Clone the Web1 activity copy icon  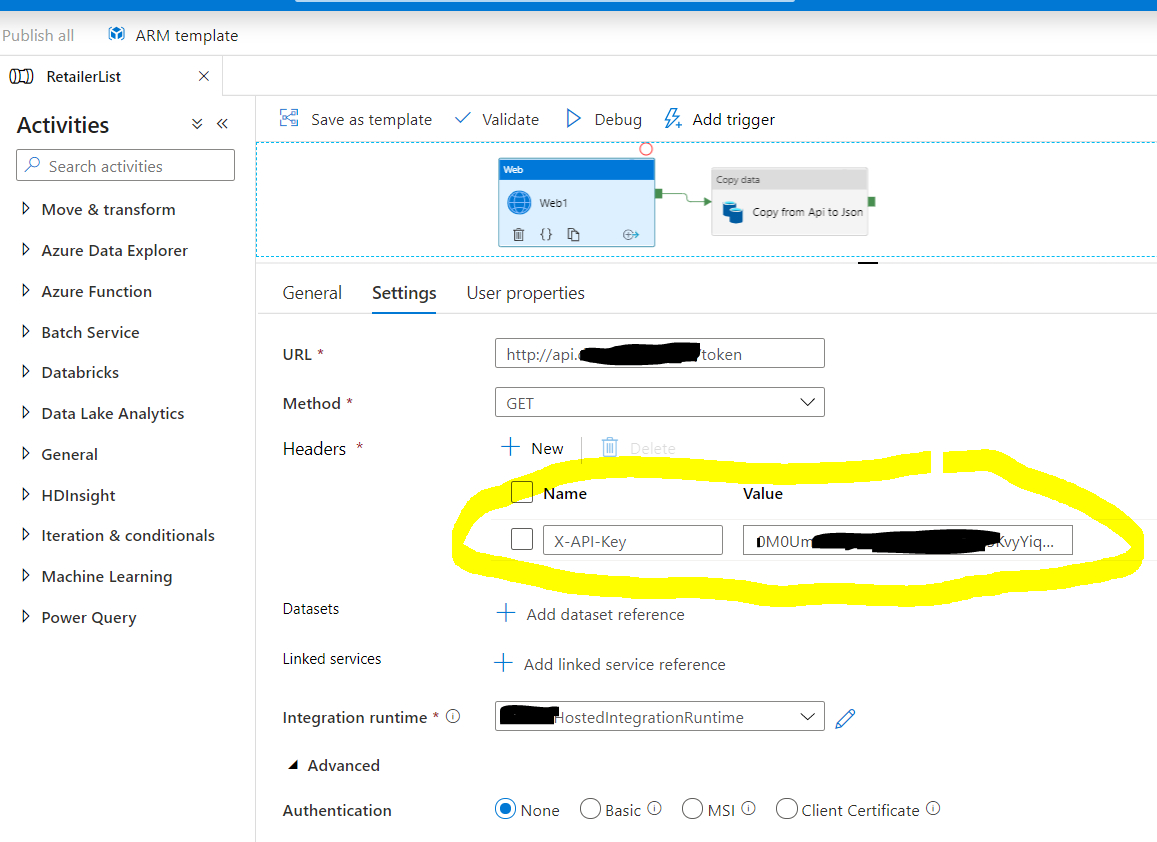click(x=573, y=235)
